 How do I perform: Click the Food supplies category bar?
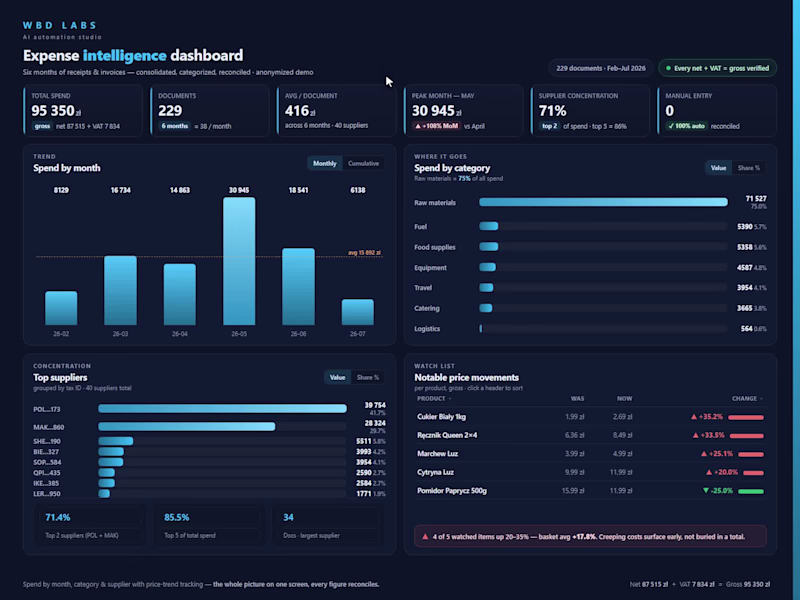pos(489,247)
